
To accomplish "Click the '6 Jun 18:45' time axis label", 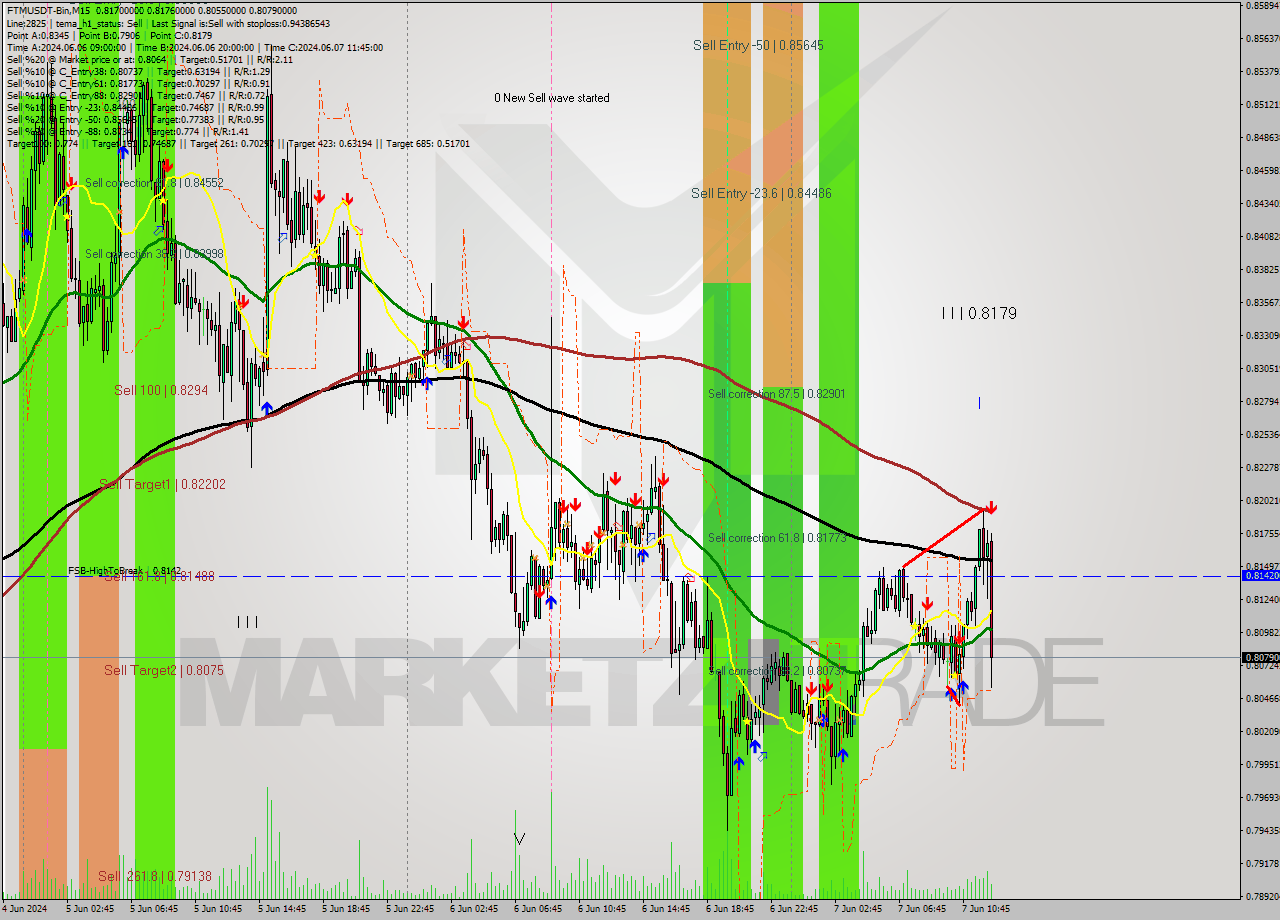I will click(x=731, y=909).
